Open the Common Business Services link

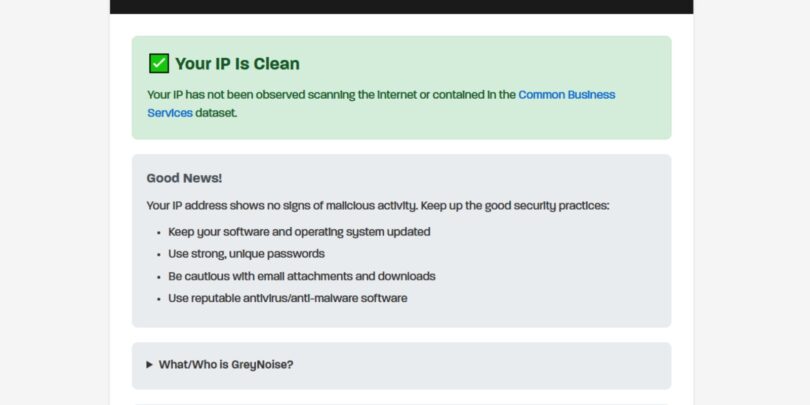tap(566, 95)
